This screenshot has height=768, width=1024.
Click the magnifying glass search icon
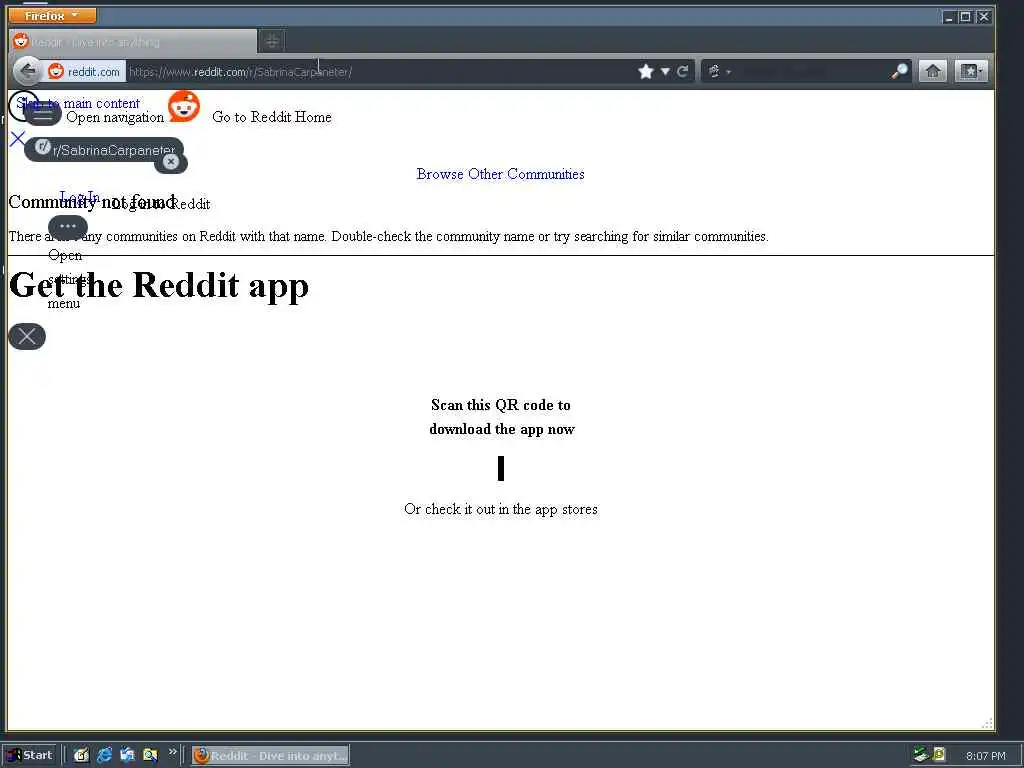tap(900, 71)
